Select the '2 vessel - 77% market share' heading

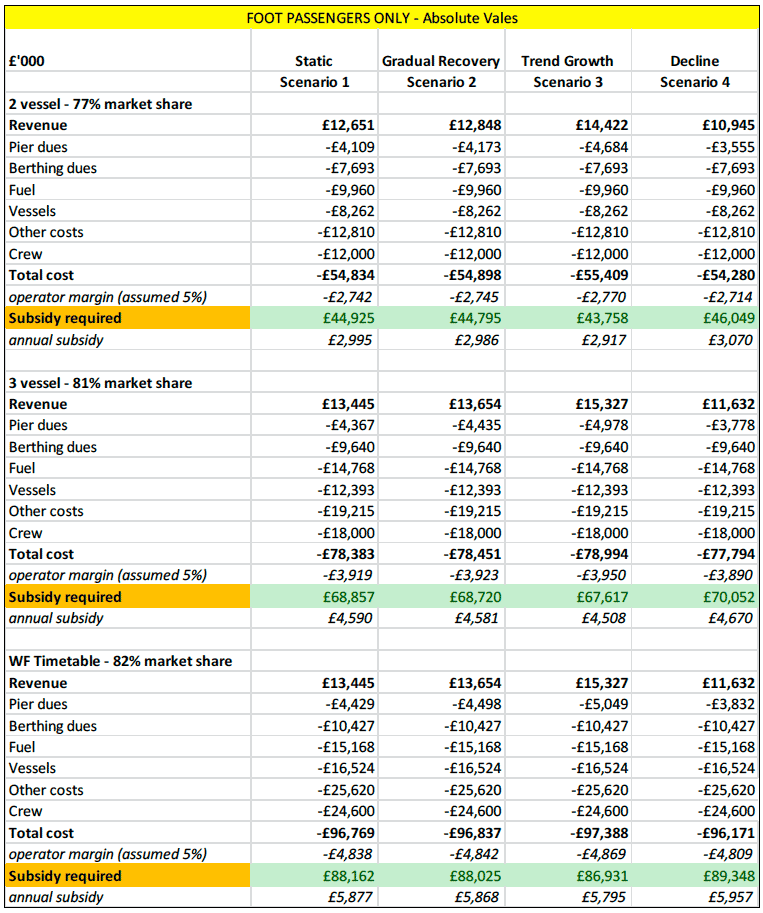click(x=100, y=104)
